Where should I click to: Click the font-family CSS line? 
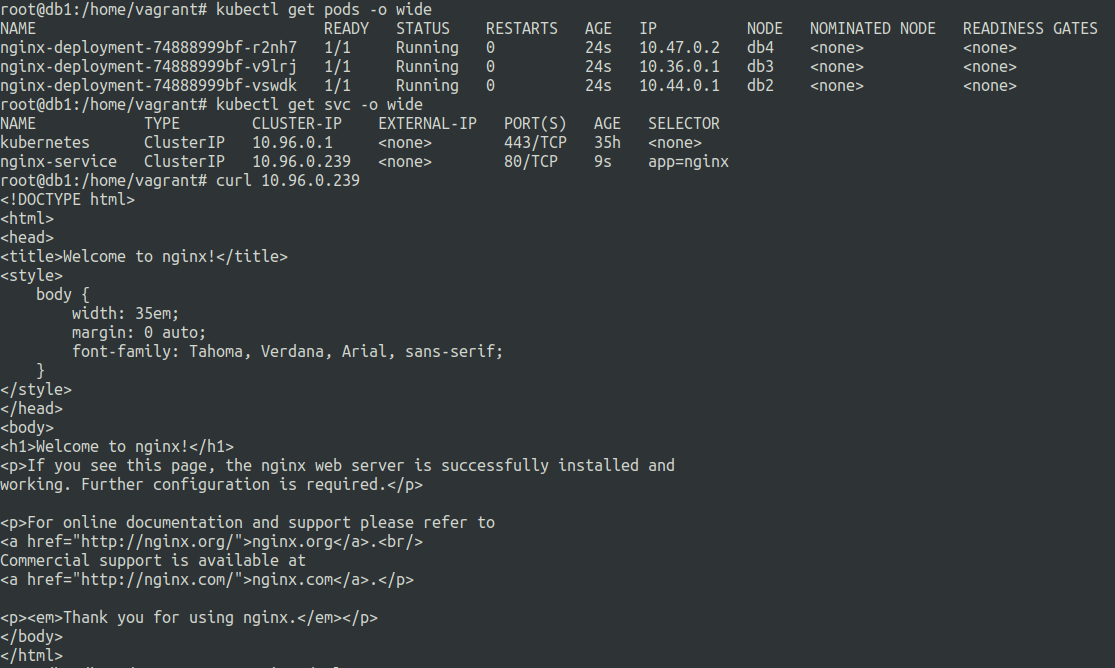tap(287, 352)
